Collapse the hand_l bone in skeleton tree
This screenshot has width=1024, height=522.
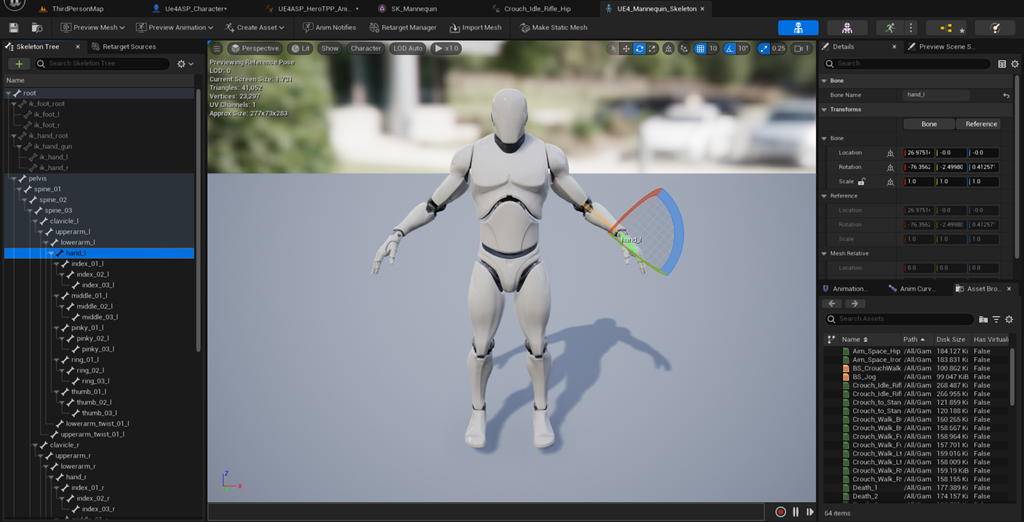51,253
